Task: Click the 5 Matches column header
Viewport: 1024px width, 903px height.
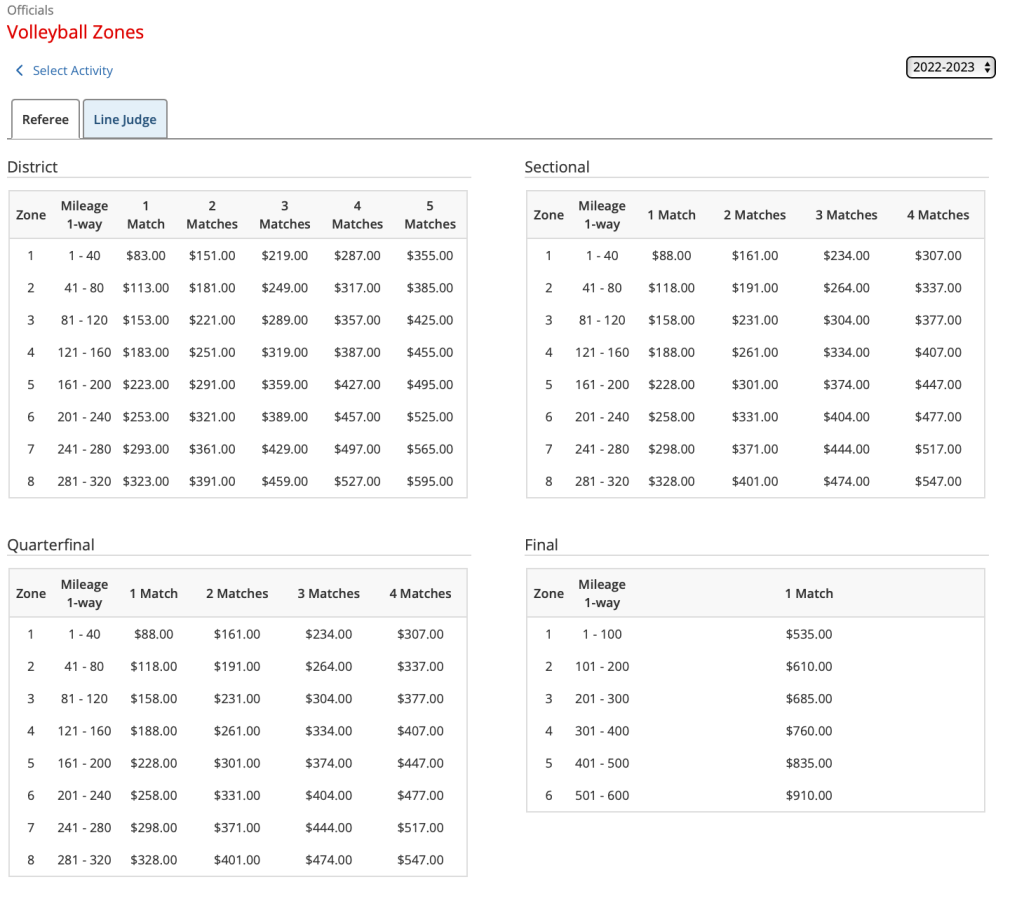Action: coord(430,215)
